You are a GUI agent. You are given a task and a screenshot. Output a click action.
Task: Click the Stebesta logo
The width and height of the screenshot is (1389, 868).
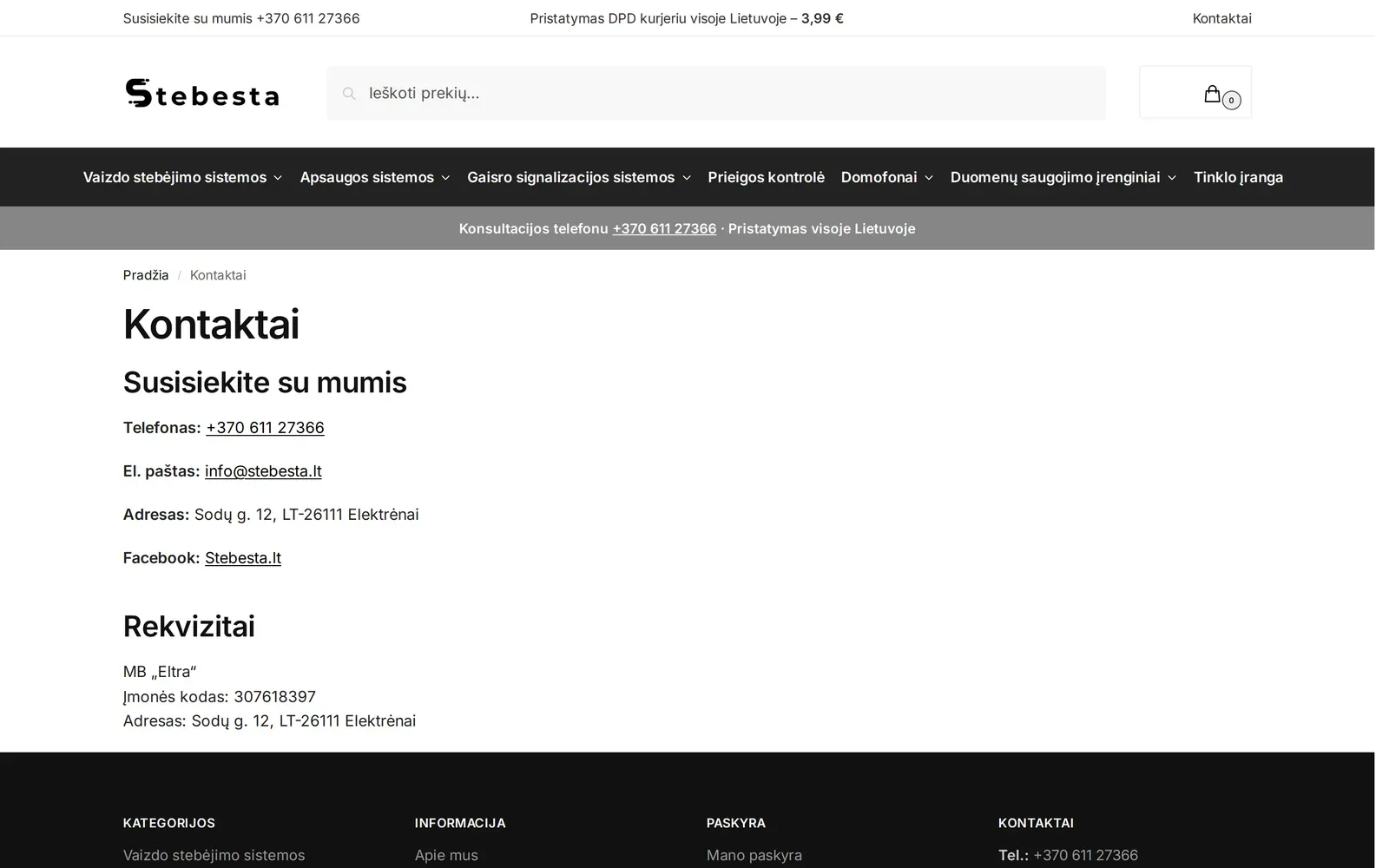point(201,93)
